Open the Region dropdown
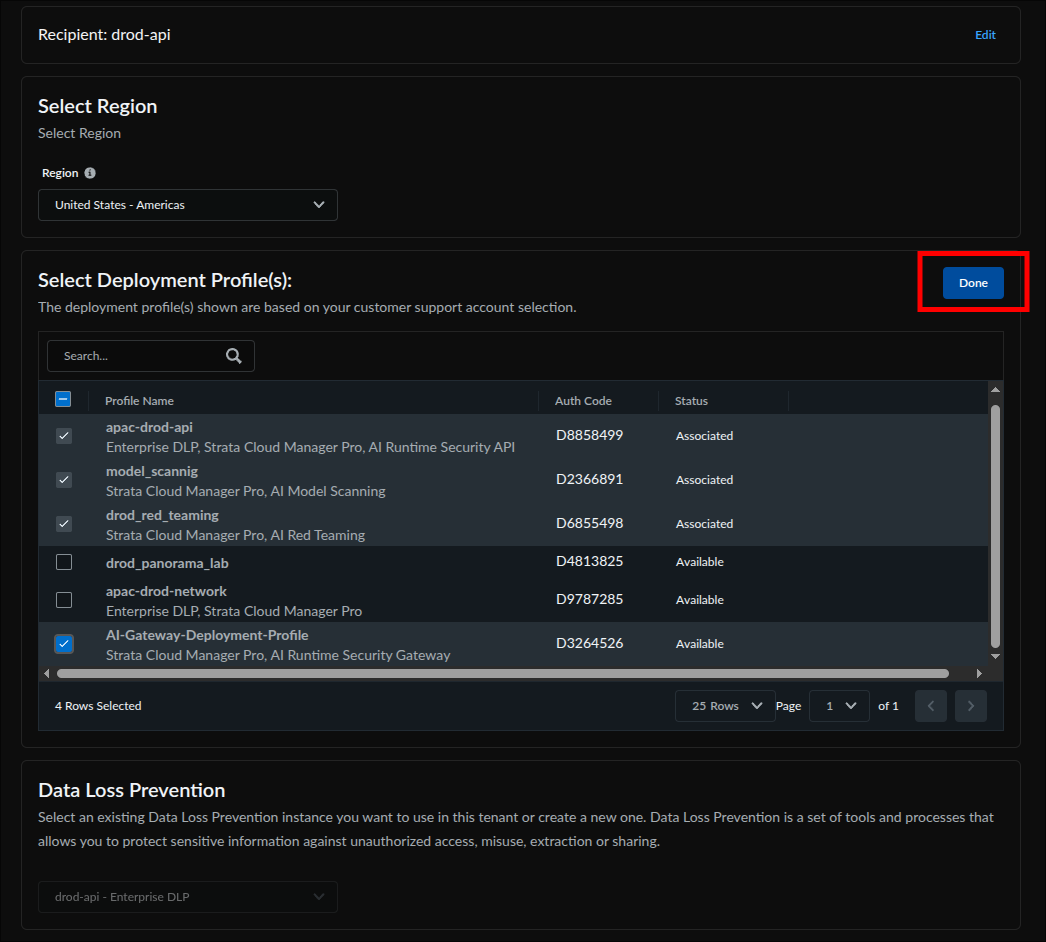 pos(187,205)
